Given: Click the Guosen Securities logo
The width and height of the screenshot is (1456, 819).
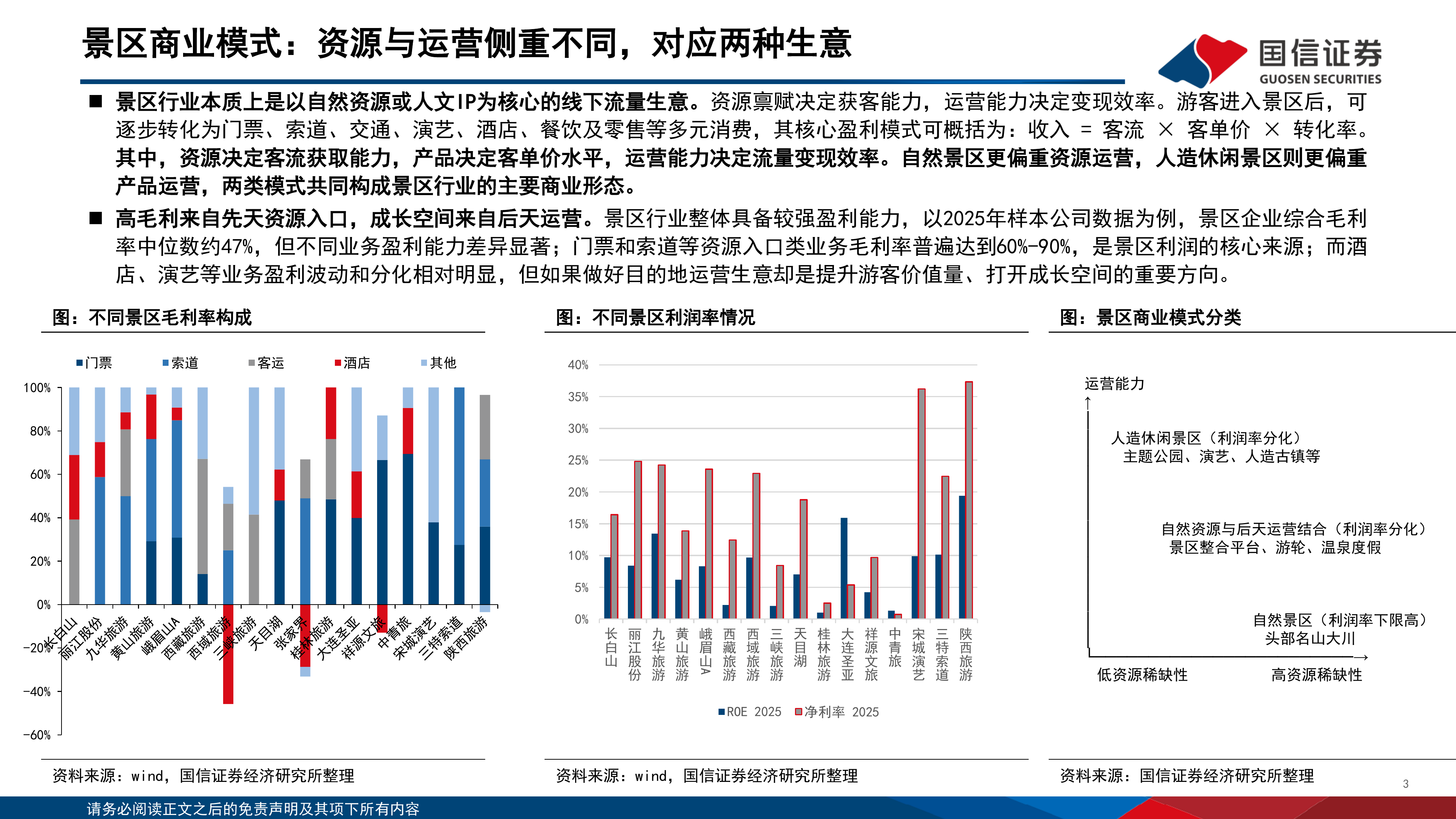Looking at the screenshot, I should [1270, 61].
